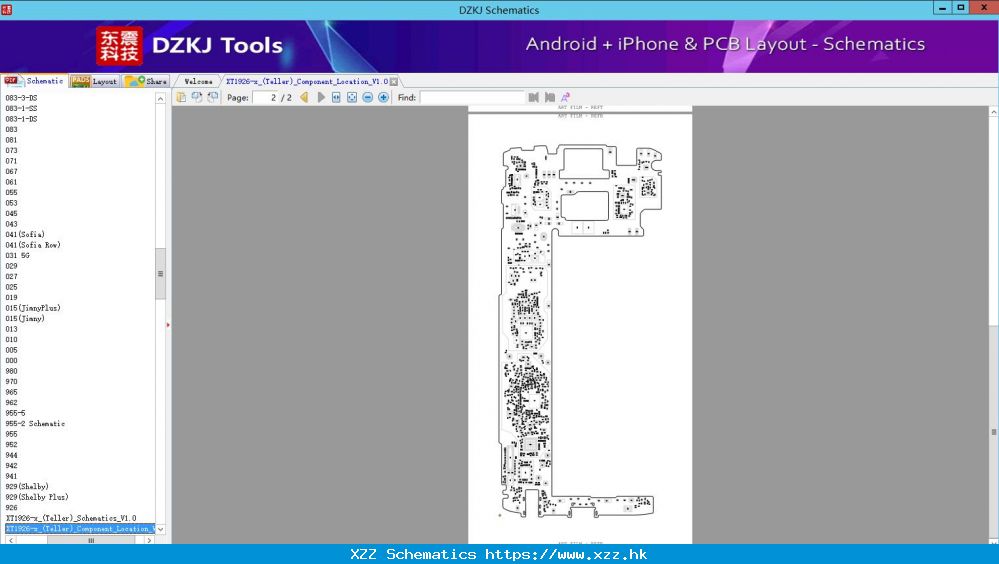Click the sidebar list scroll-up arrow

pyautogui.click(x=161, y=99)
